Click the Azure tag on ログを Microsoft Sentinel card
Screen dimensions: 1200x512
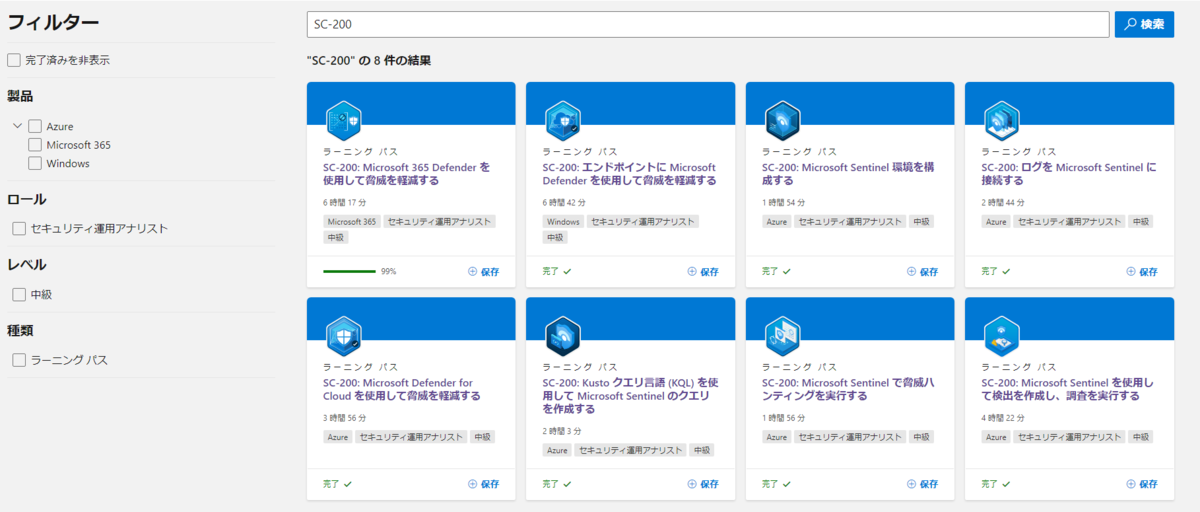(996, 221)
